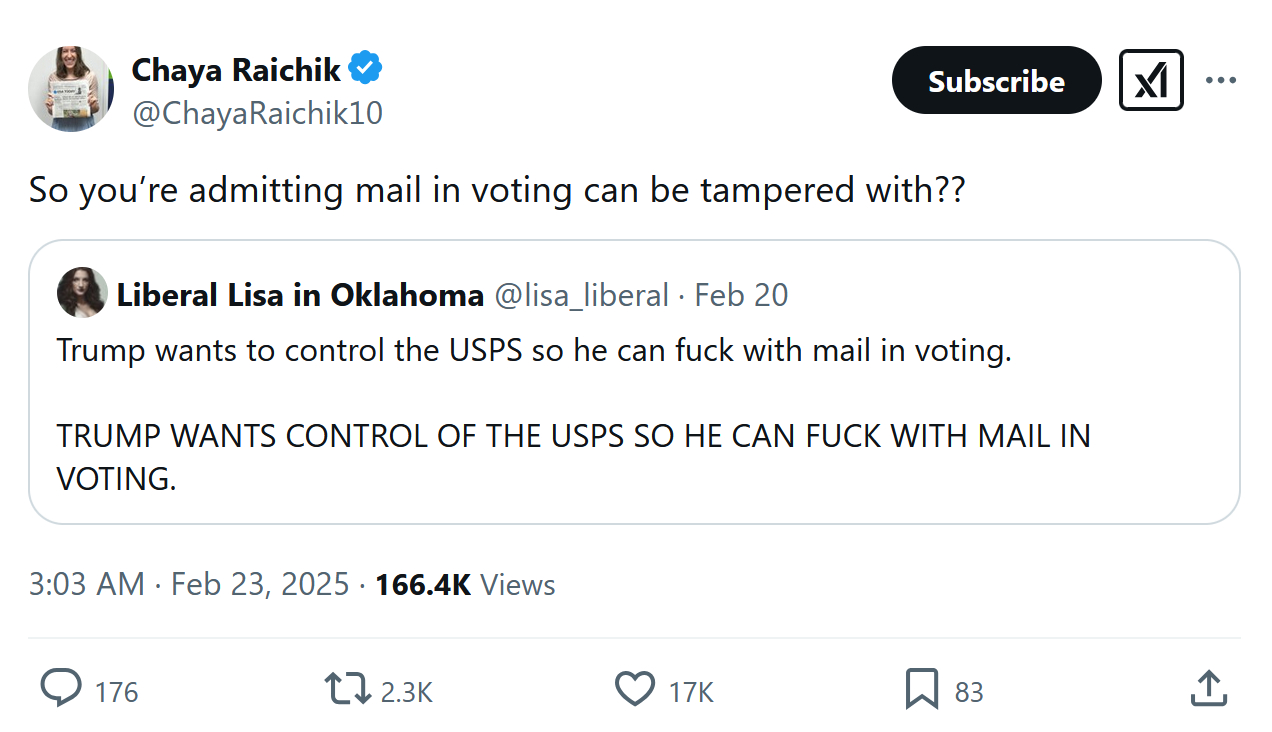Open the quoted post's Feb 20 date
Viewport: 1272px width, 732px height.
tap(741, 295)
